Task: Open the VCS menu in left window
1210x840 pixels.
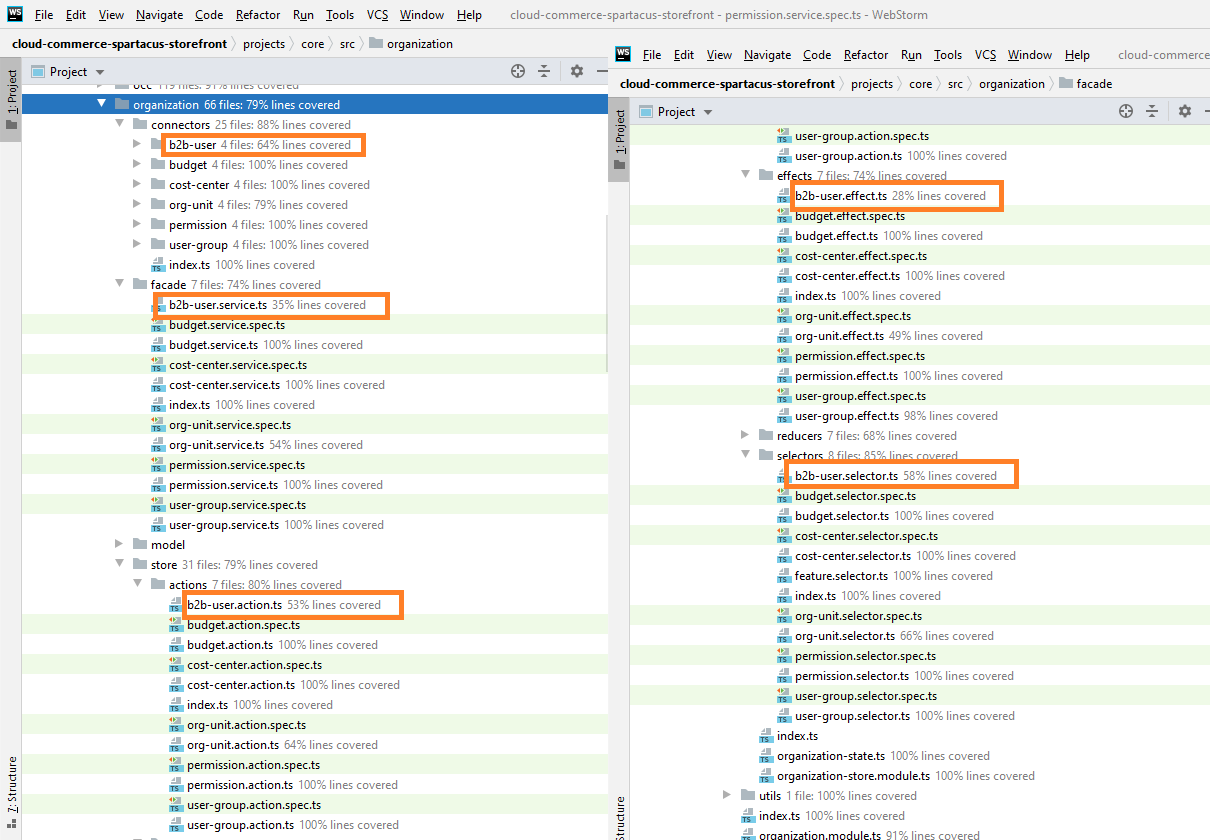Action: pos(377,15)
